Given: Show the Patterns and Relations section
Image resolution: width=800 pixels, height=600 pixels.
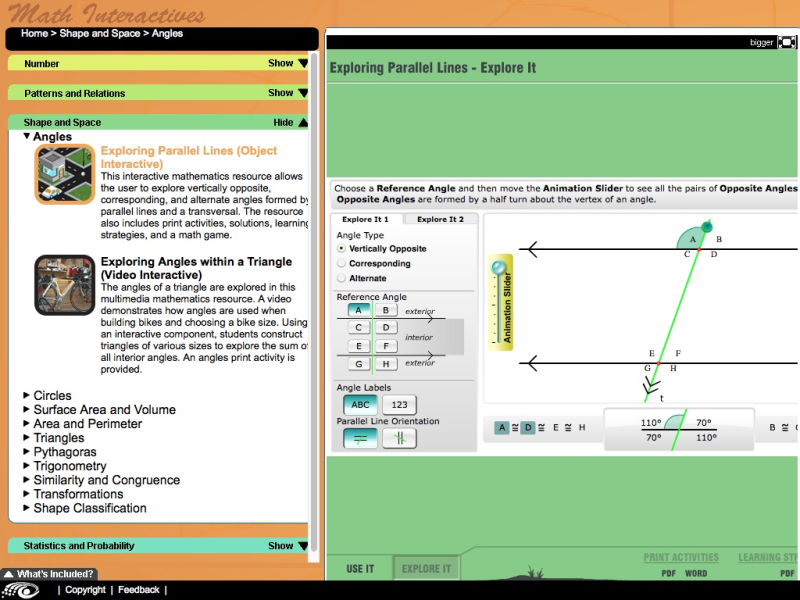Looking at the screenshot, I should point(288,93).
